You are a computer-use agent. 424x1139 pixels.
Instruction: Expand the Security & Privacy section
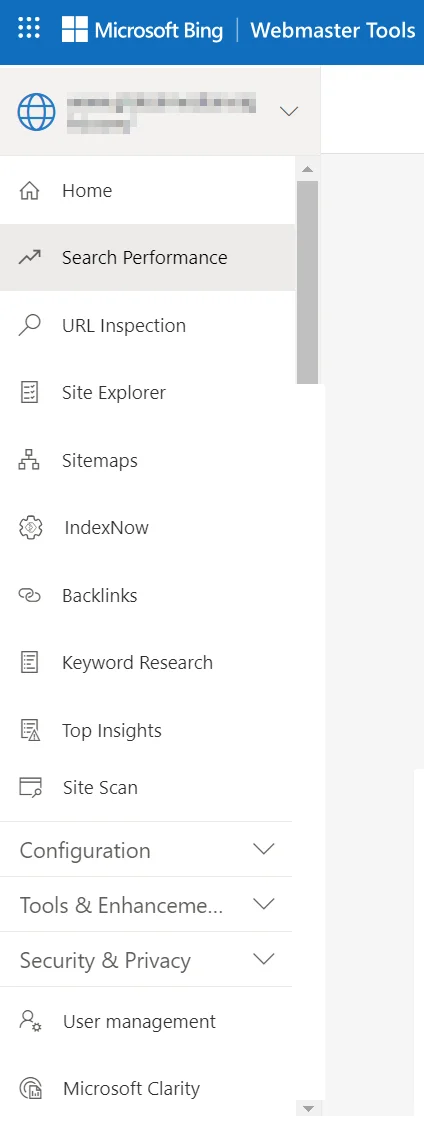(145, 960)
